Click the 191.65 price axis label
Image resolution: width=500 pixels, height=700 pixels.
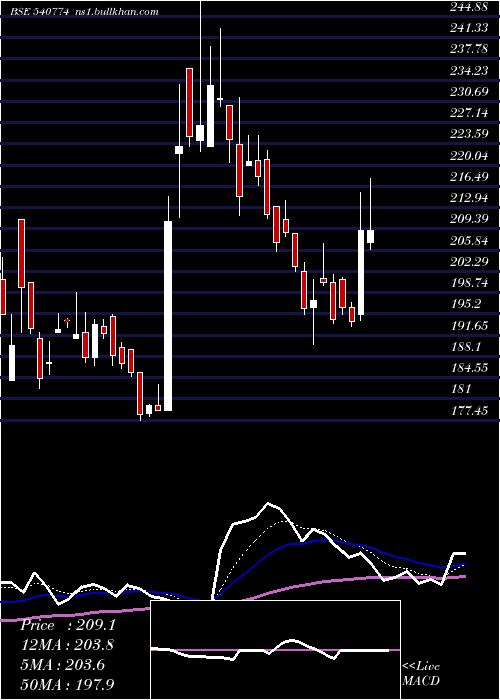(469, 326)
